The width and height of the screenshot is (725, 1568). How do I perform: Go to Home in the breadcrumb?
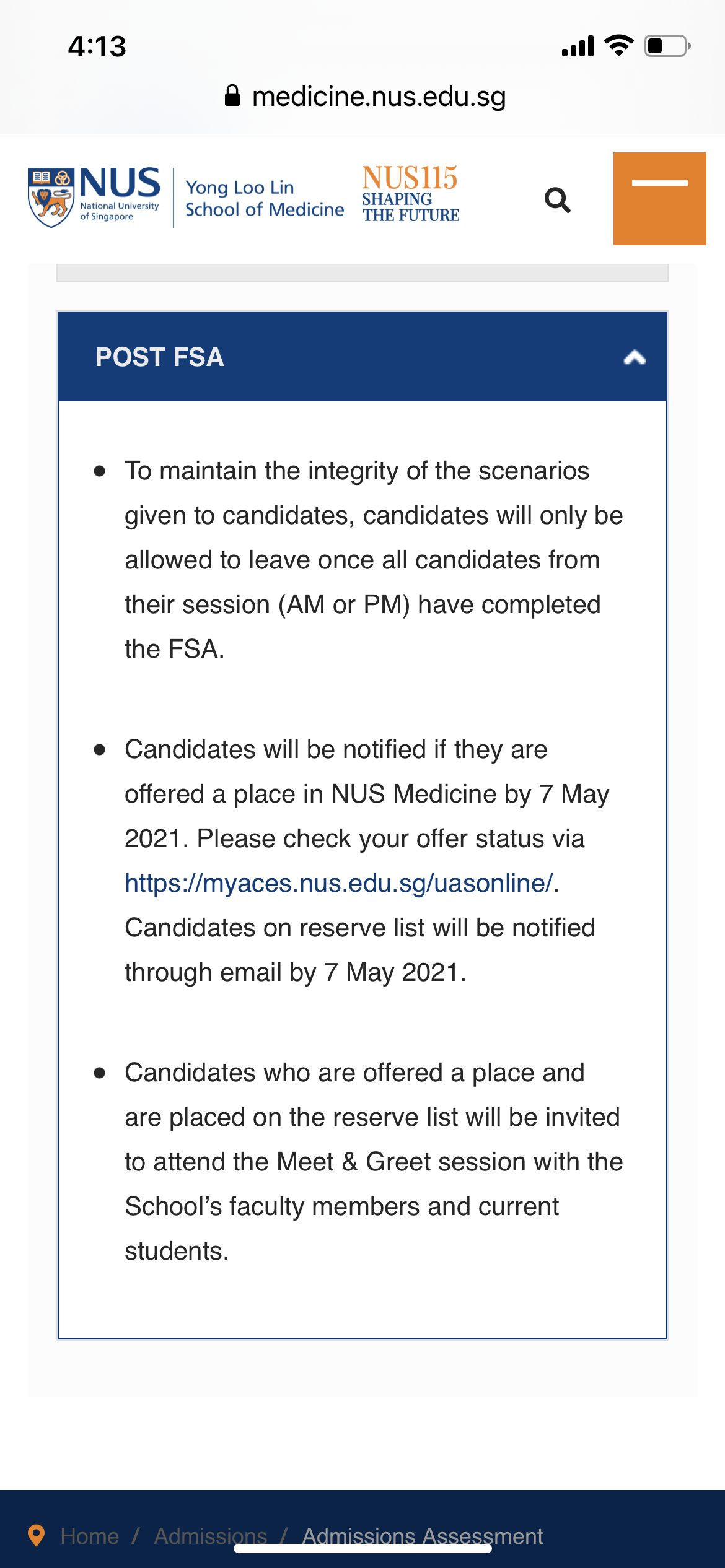tap(90, 1536)
